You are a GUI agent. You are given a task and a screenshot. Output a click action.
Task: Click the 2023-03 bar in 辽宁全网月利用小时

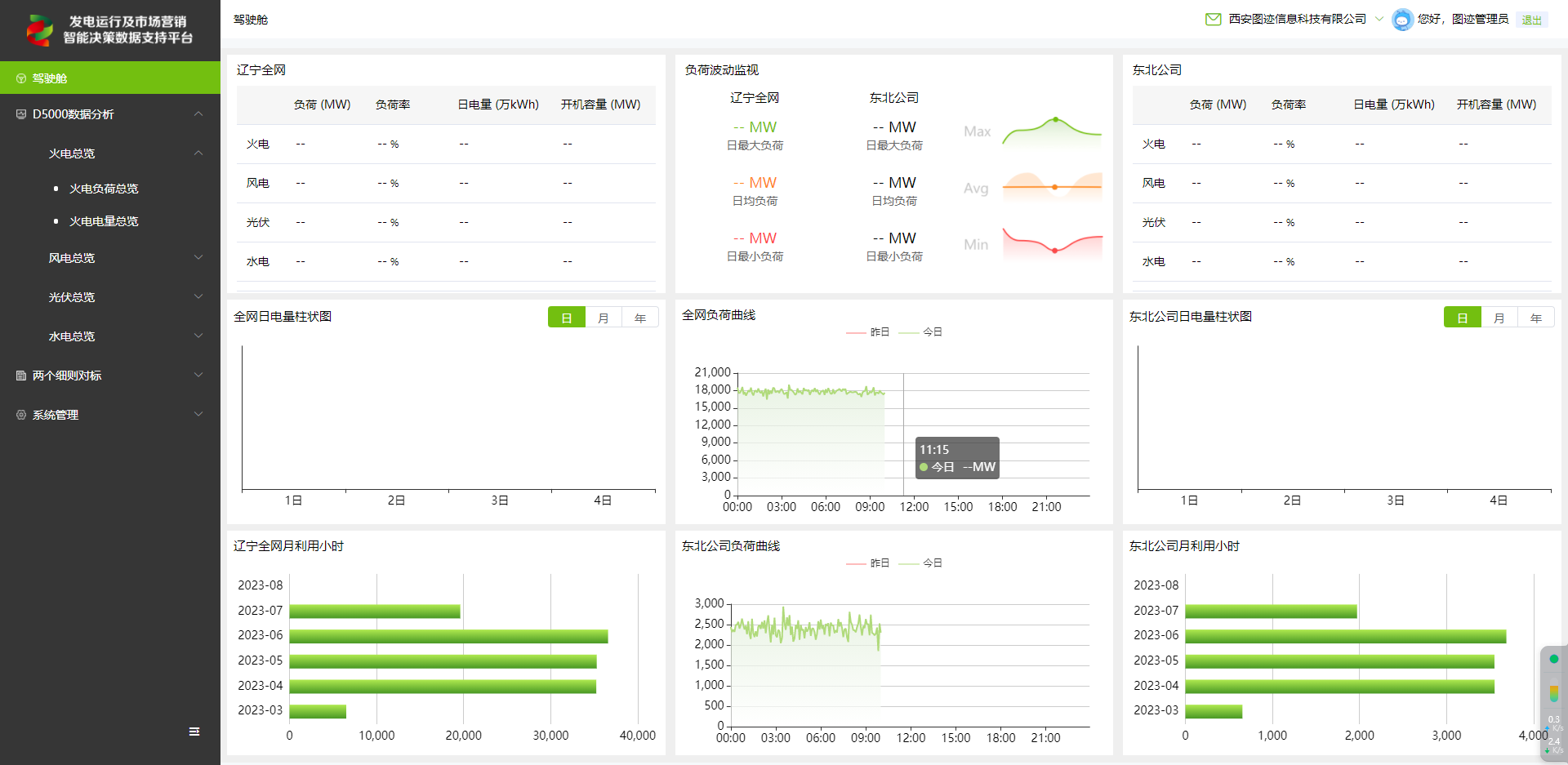(318, 711)
